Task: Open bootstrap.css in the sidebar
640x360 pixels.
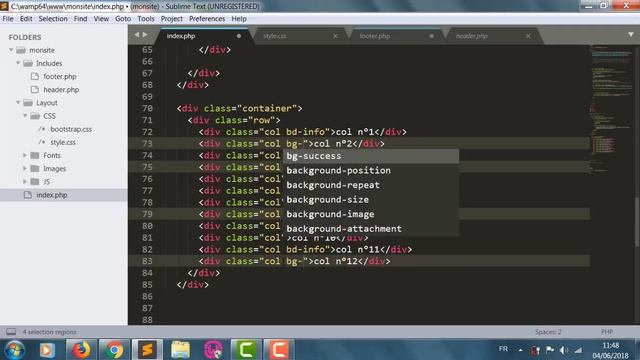Action: click(x=71, y=129)
